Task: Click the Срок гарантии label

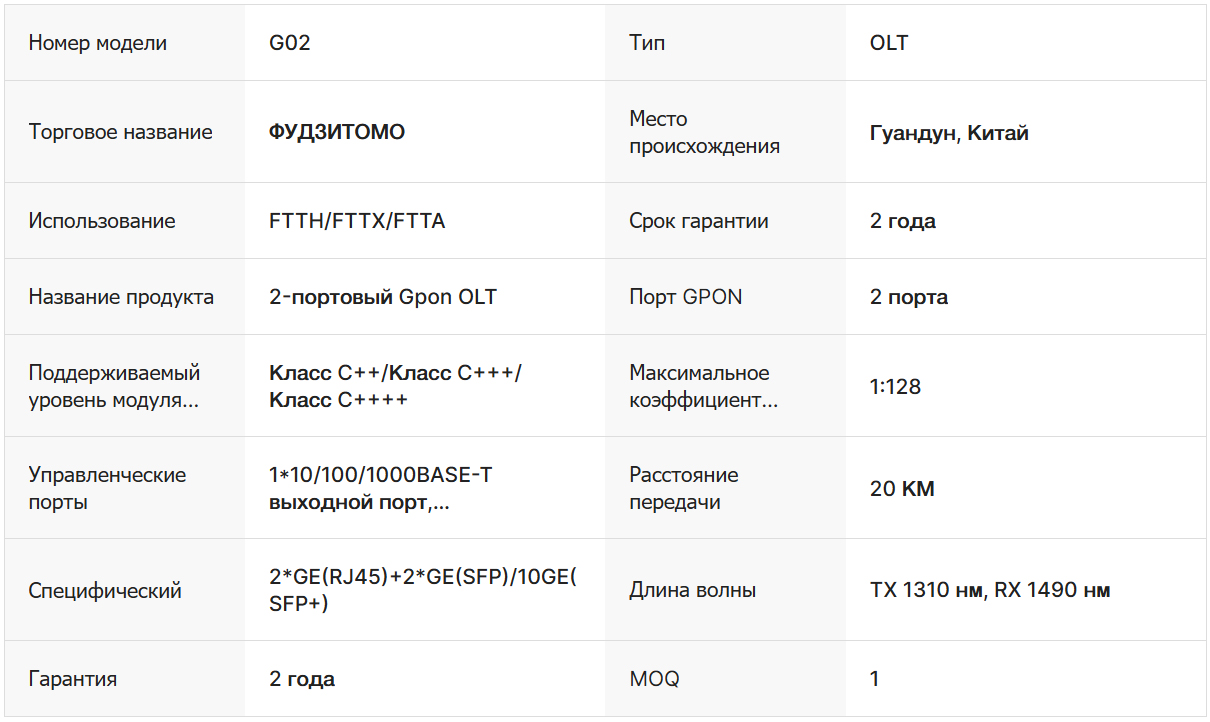Action: [x=699, y=221]
